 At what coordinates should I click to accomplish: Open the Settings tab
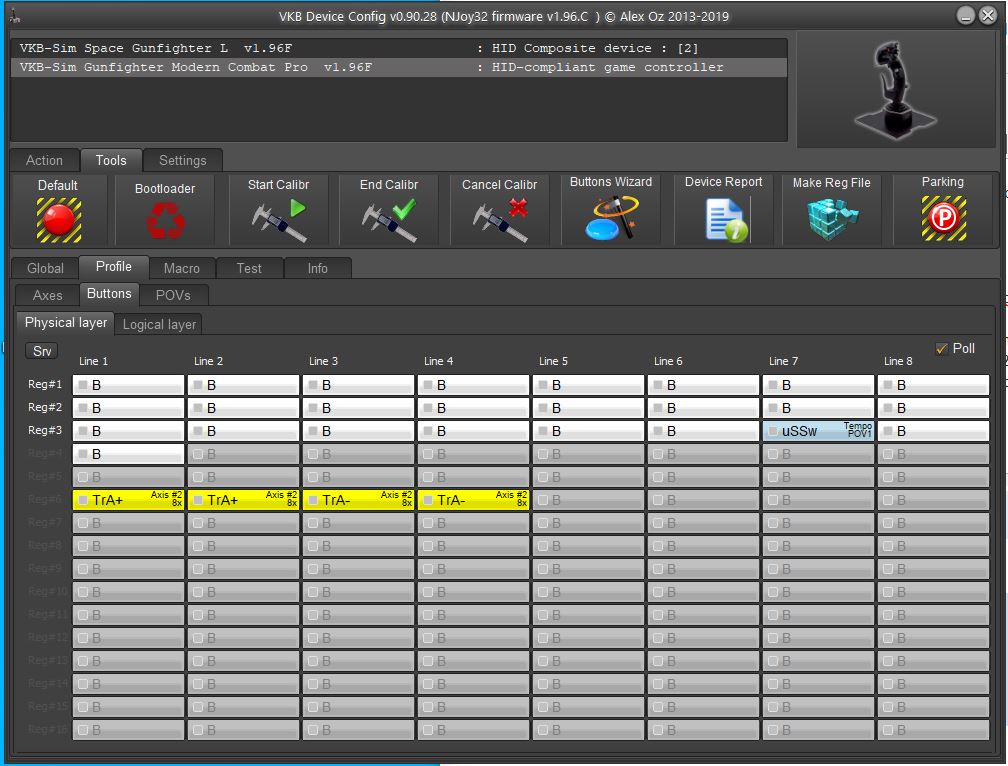[183, 160]
